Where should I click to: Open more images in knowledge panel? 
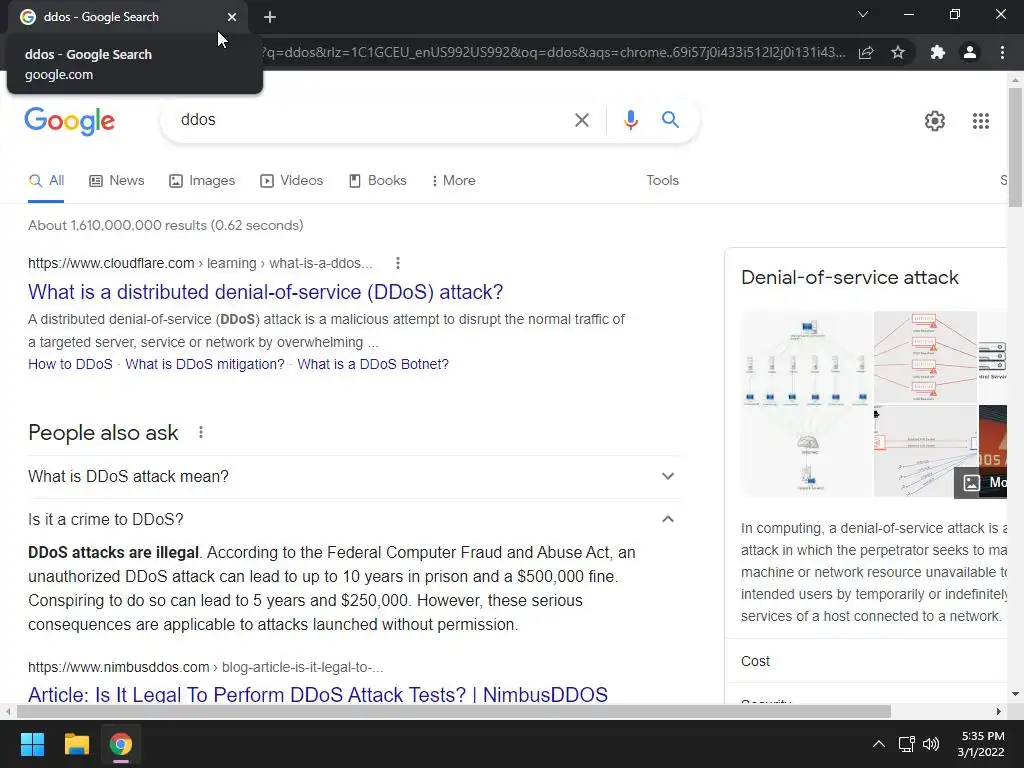pyautogui.click(x=982, y=483)
